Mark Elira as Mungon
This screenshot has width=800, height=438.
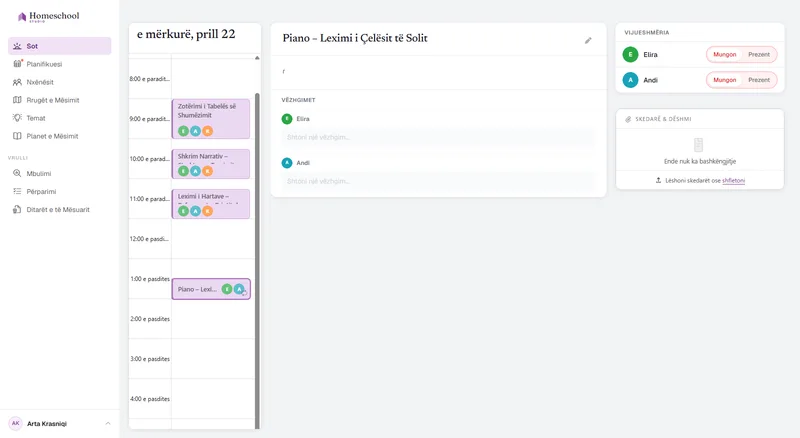point(724,55)
